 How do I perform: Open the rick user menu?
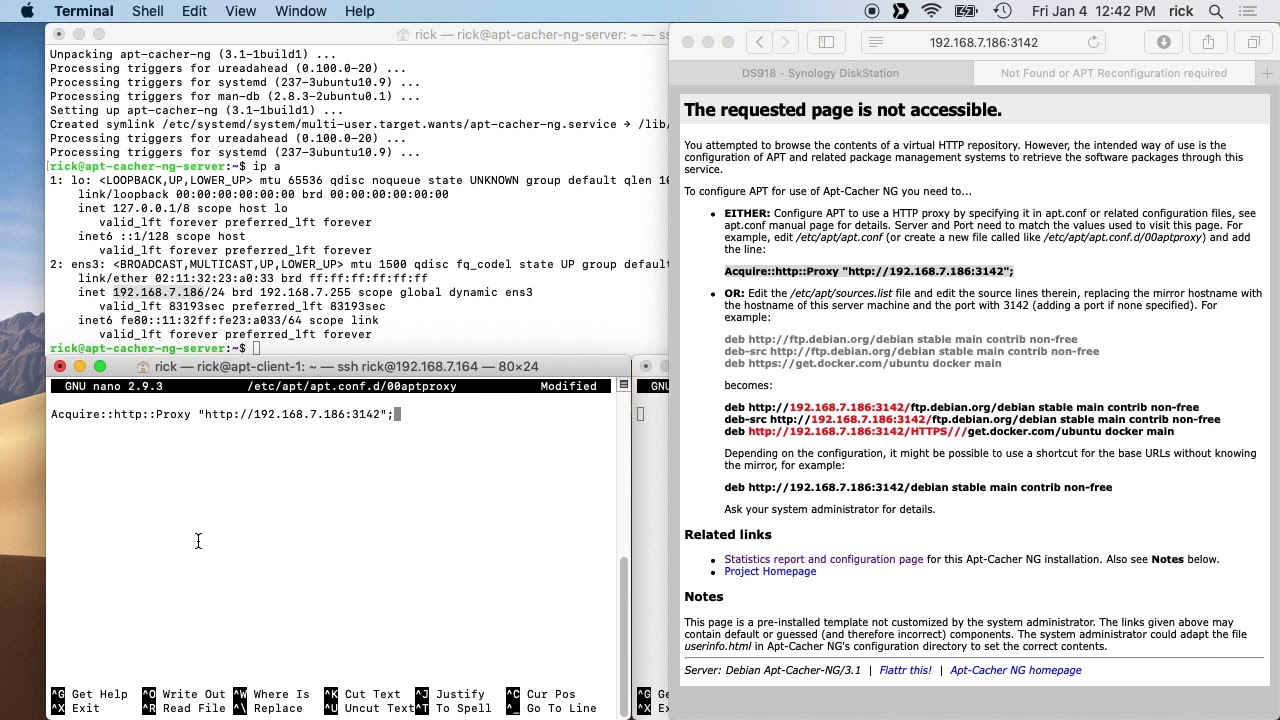1181,11
